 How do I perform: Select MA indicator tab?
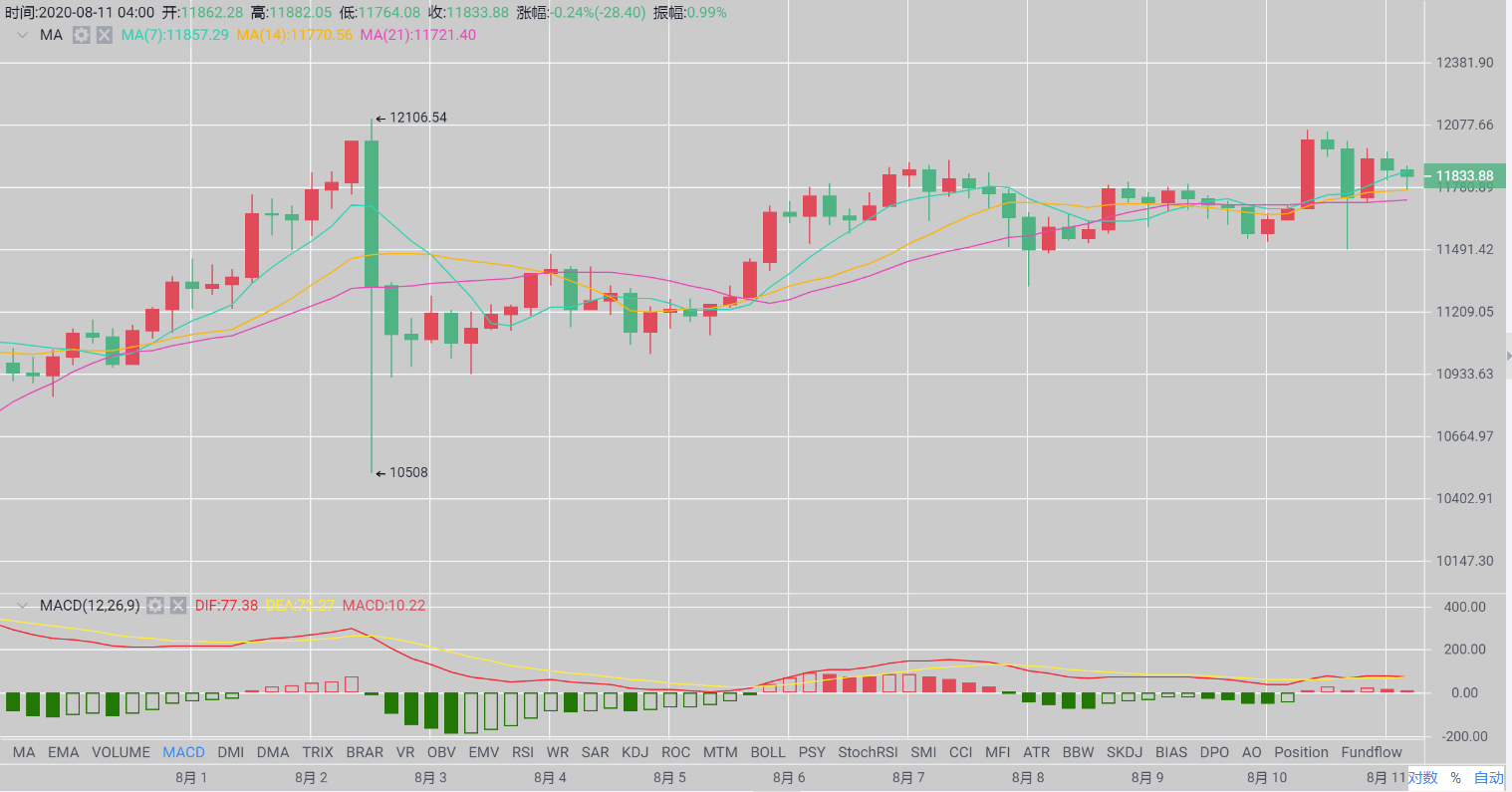pyautogui.click(x=24, y=752)
